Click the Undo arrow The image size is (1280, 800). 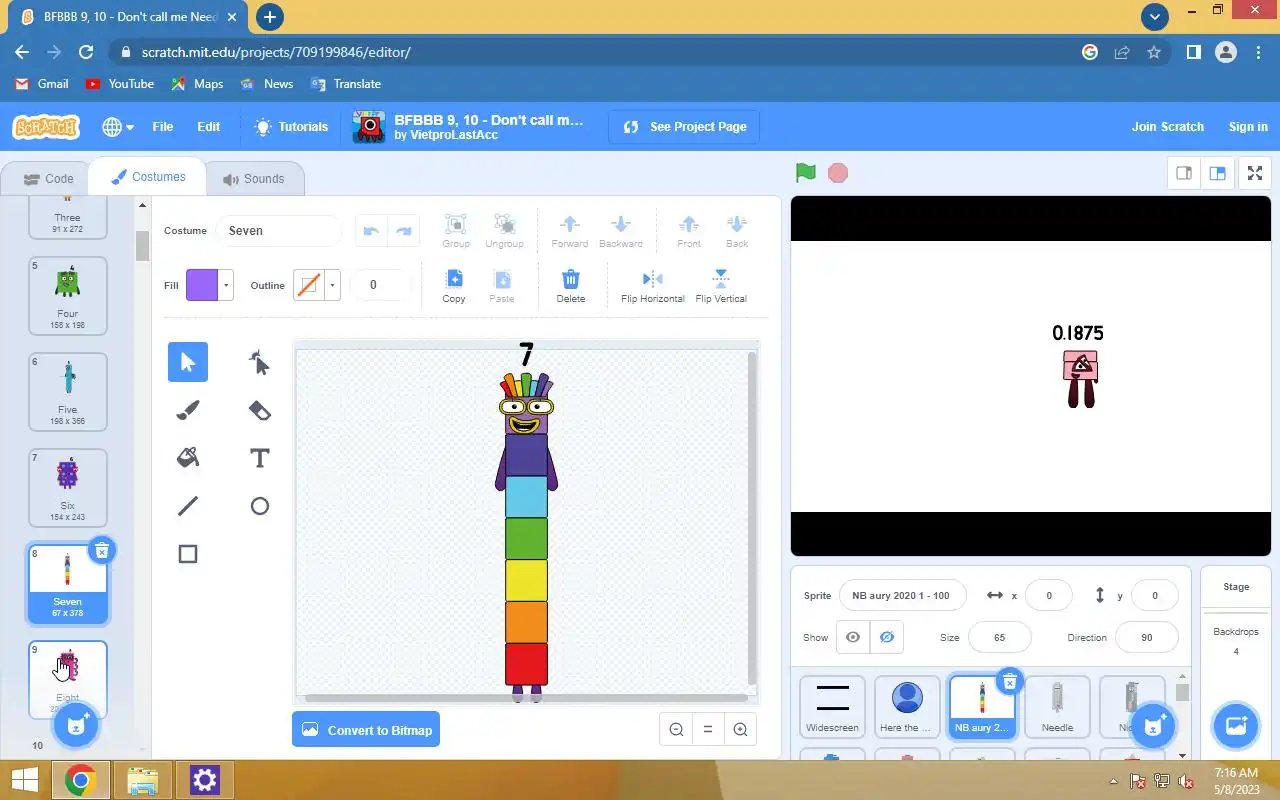371,231
